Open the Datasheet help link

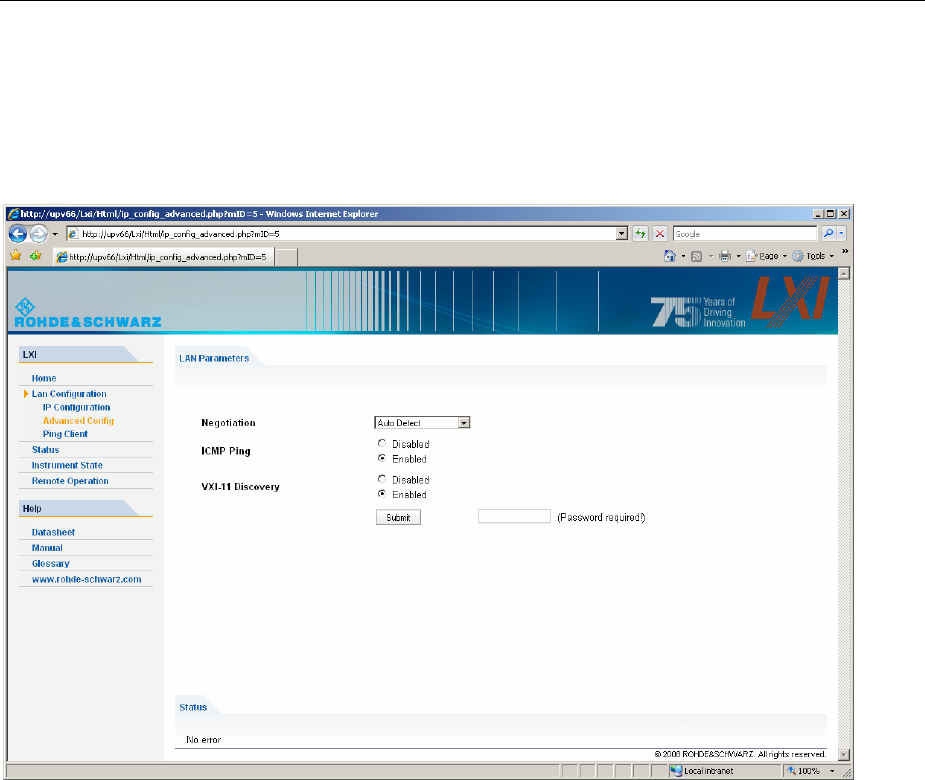pyautogui.click(x=53, y=532)
